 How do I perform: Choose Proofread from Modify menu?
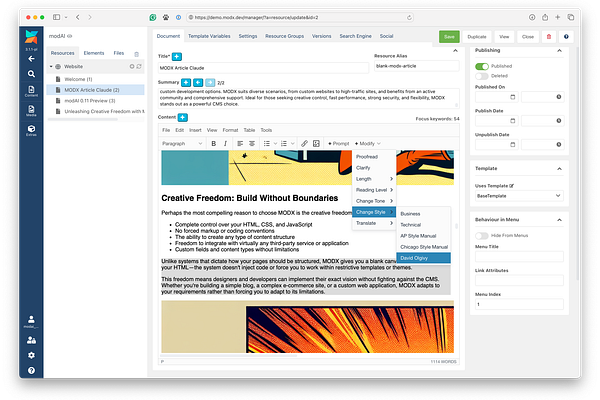click(x=374, y=157)
